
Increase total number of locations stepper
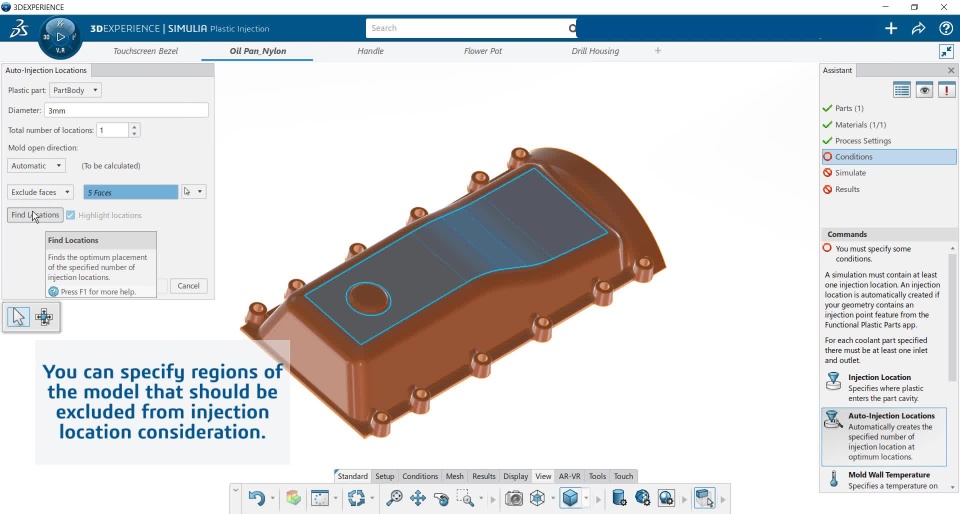[134, 127]
